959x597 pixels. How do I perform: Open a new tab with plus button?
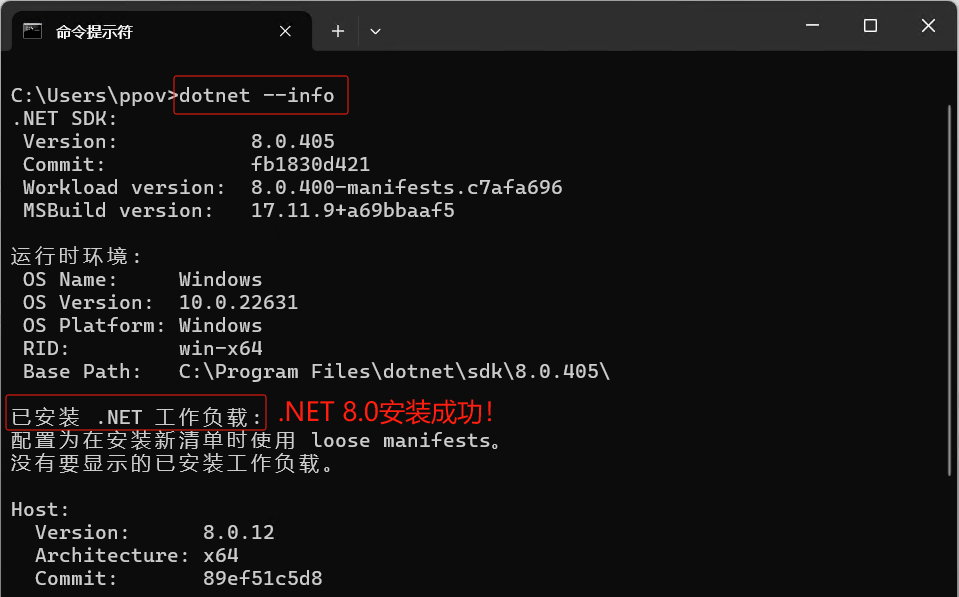338,31
